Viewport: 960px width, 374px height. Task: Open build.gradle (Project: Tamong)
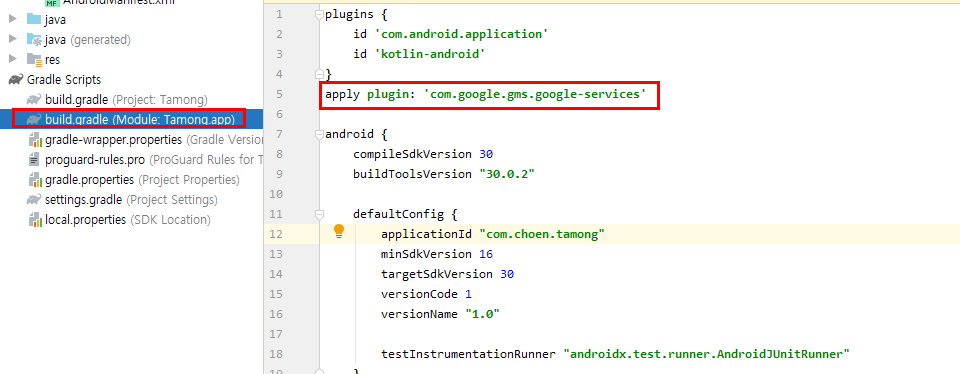(126, 99)
